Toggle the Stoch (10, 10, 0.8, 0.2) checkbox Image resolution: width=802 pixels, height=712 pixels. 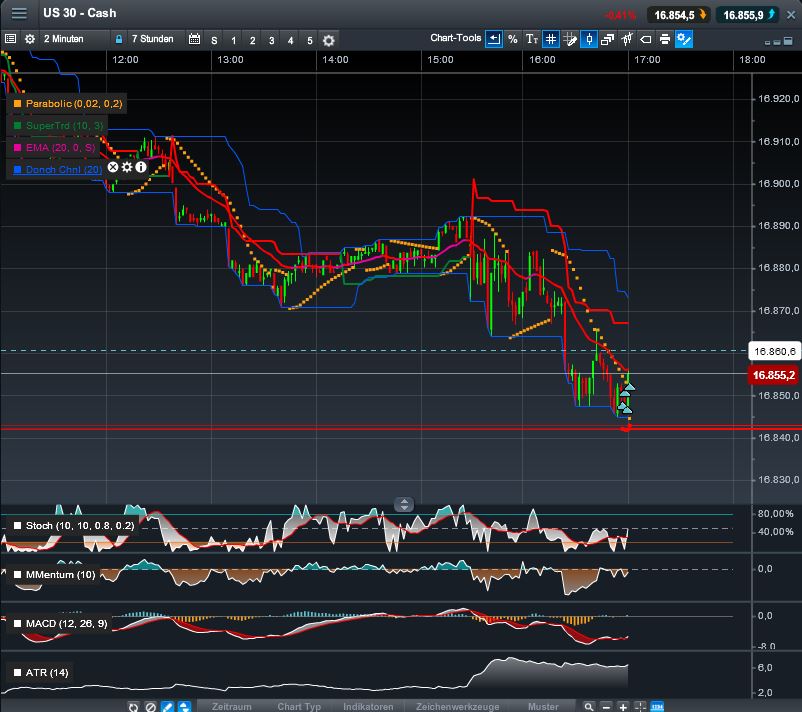coord(17,525)
